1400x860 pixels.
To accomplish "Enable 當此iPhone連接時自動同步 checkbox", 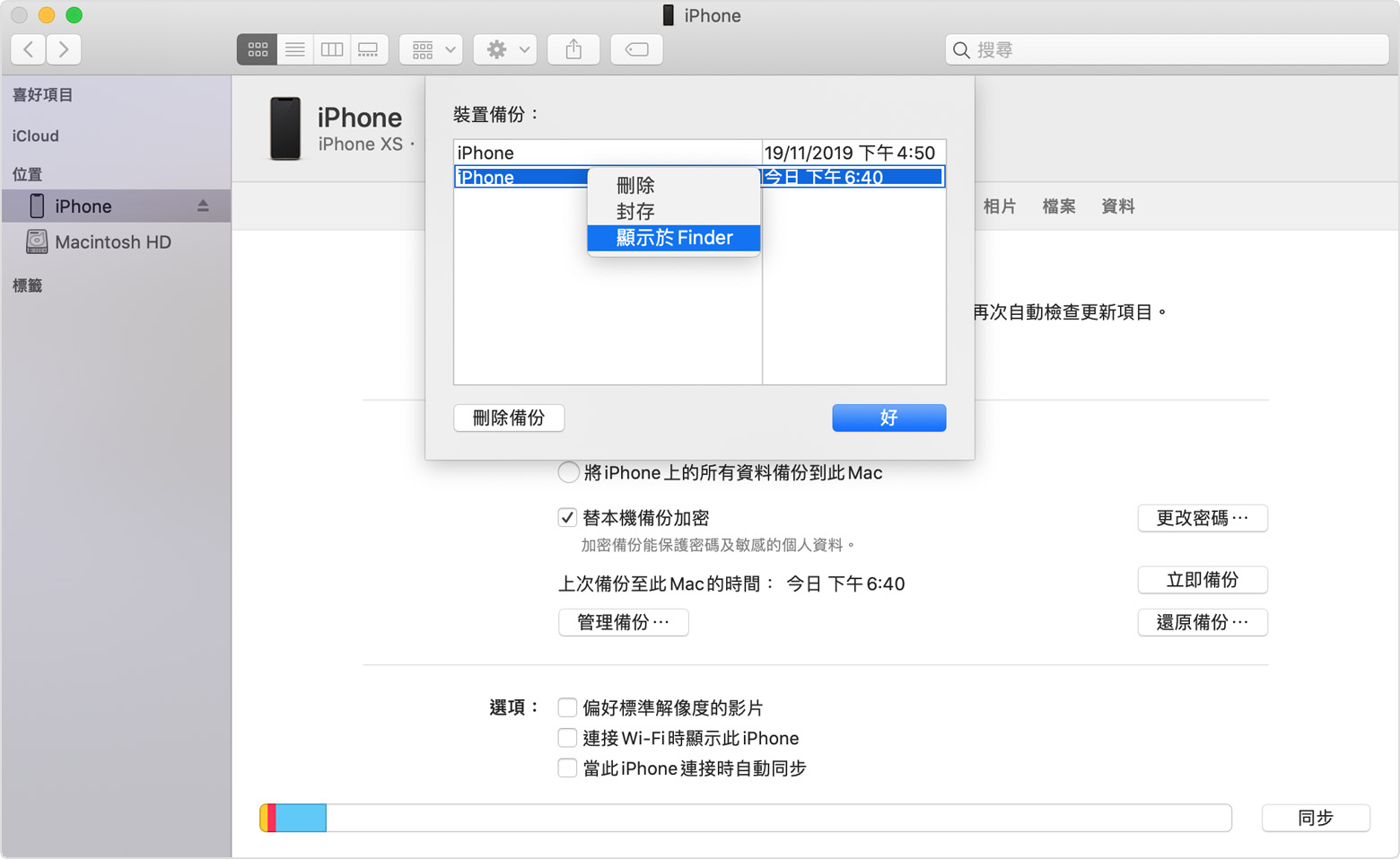I will pyautogui.click(x=567, y=768).
